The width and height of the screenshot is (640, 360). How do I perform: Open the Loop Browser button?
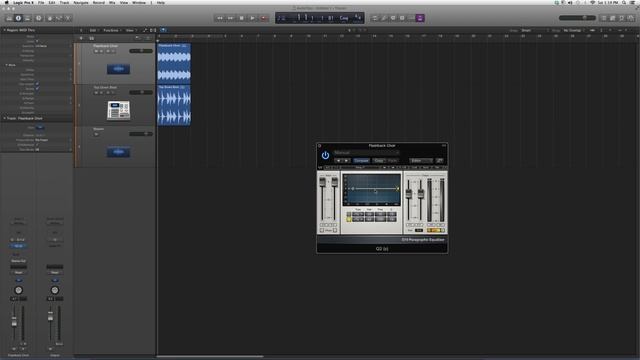click(x=622, y=18)
